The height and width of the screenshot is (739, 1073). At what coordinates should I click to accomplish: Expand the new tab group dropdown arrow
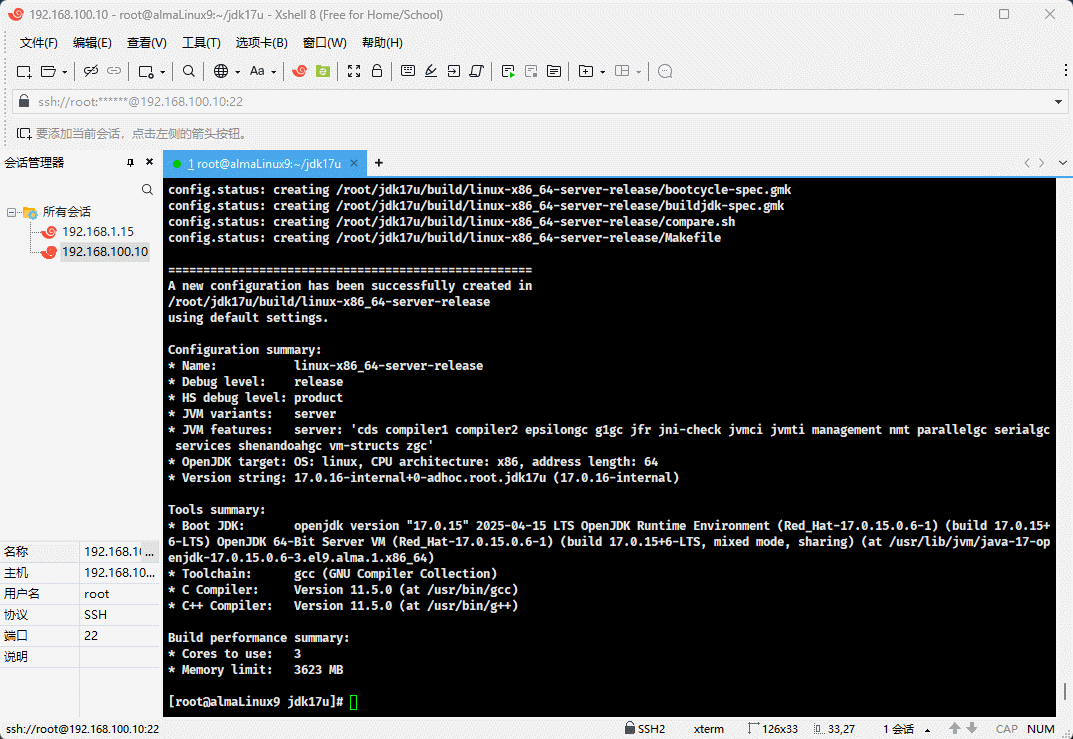tap(602, 72)
